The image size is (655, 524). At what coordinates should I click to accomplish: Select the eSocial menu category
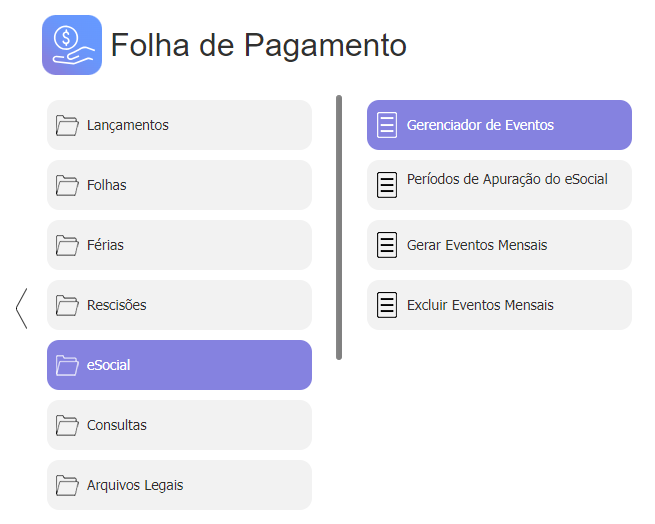tap(179, 365)
